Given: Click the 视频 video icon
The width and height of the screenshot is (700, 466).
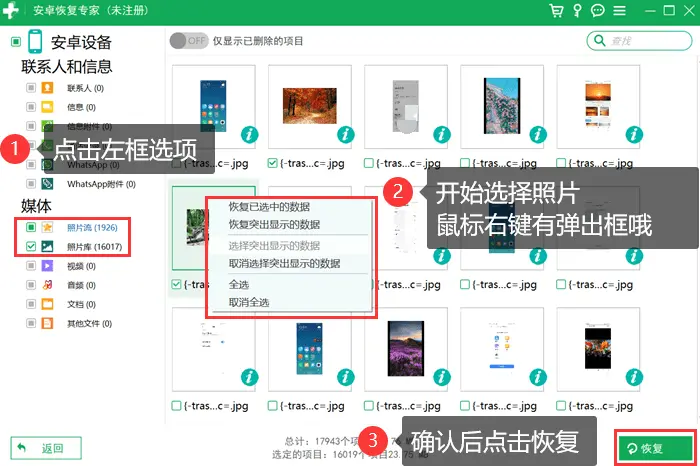Looking at the screenshot, I should 47,266.
